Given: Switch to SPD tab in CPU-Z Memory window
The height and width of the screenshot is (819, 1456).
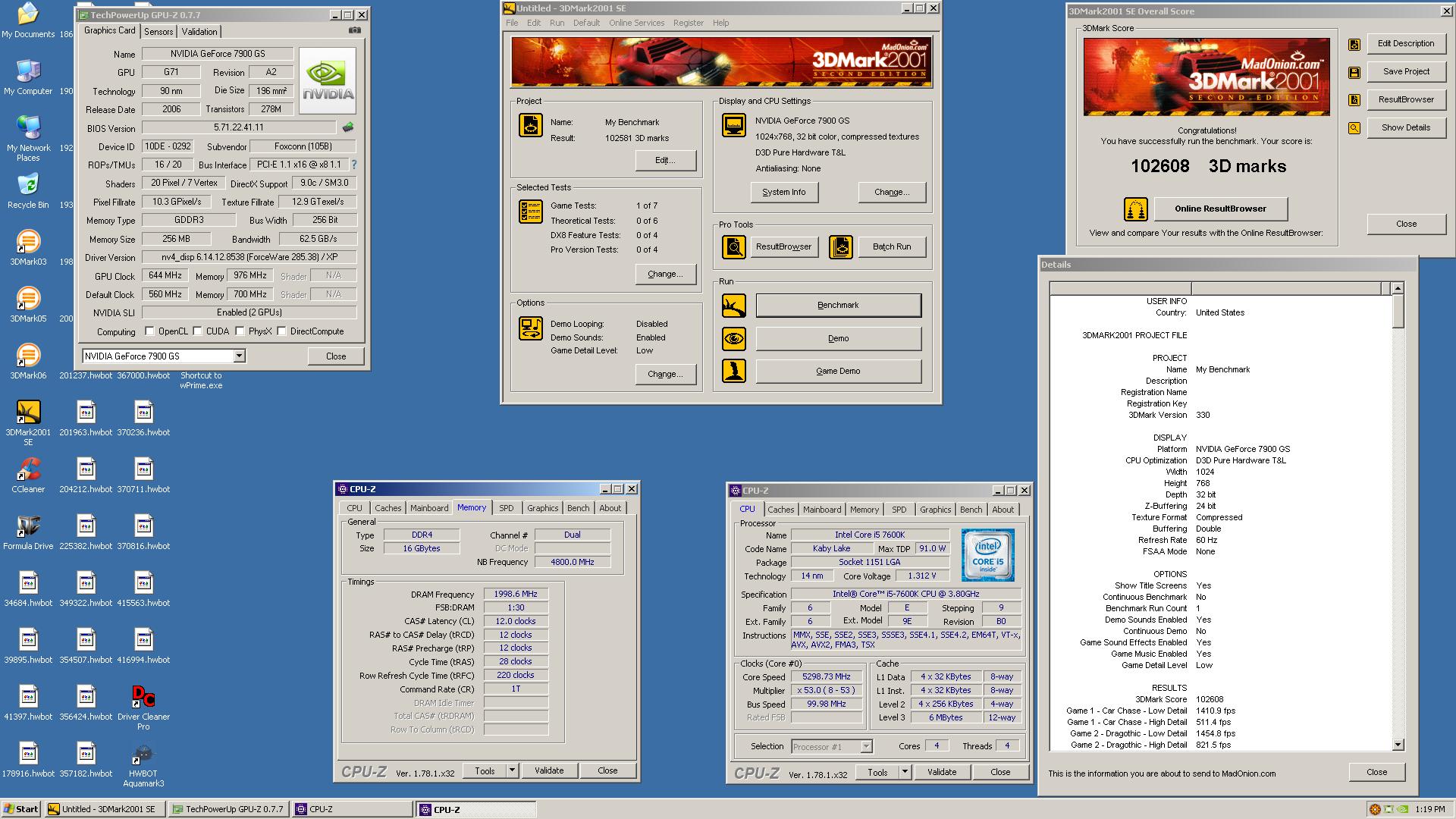Looking at the screenshot, I should pyautogui.click(x=507, y=508).
